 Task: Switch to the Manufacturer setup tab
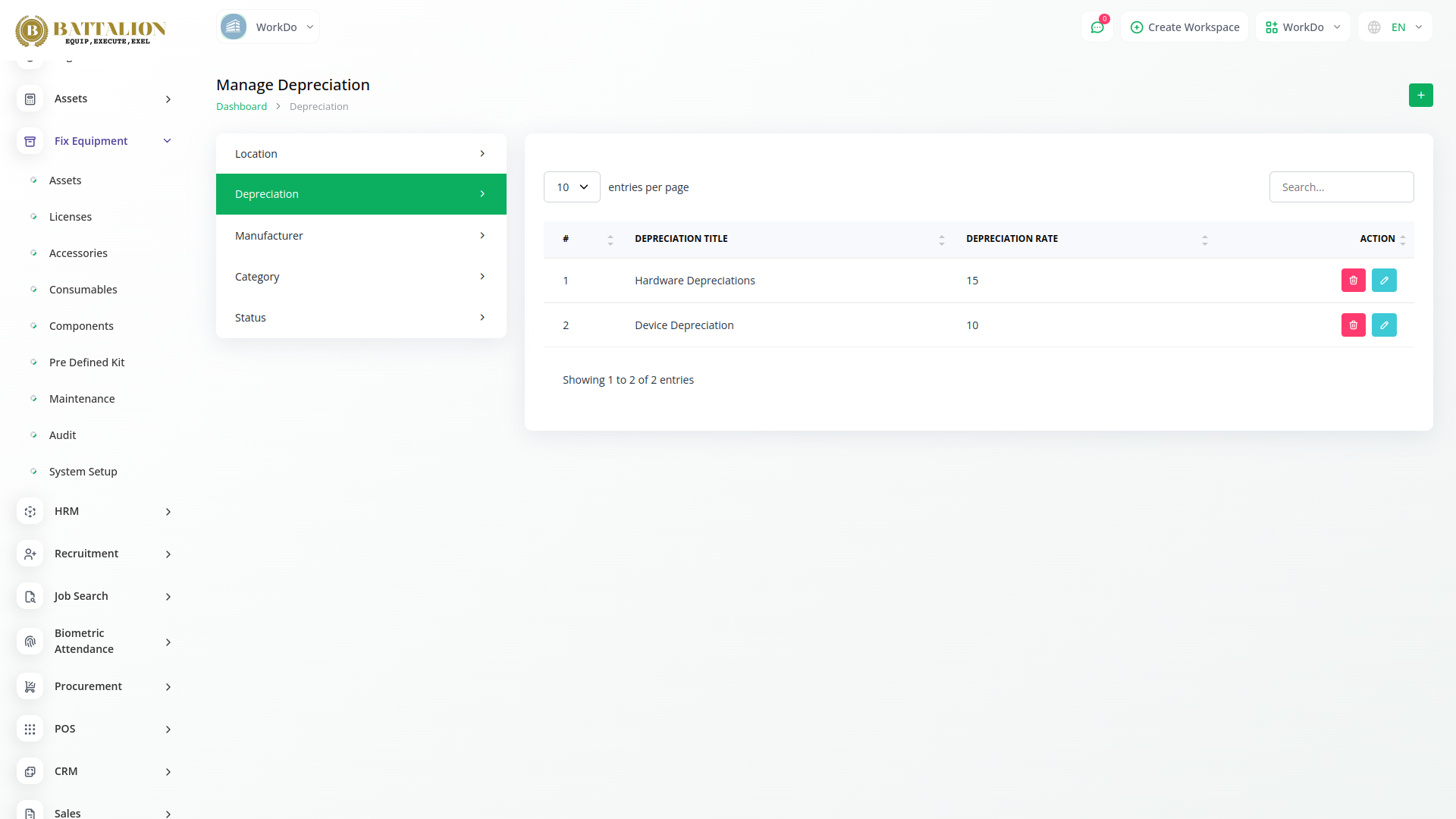pos(361,236)
